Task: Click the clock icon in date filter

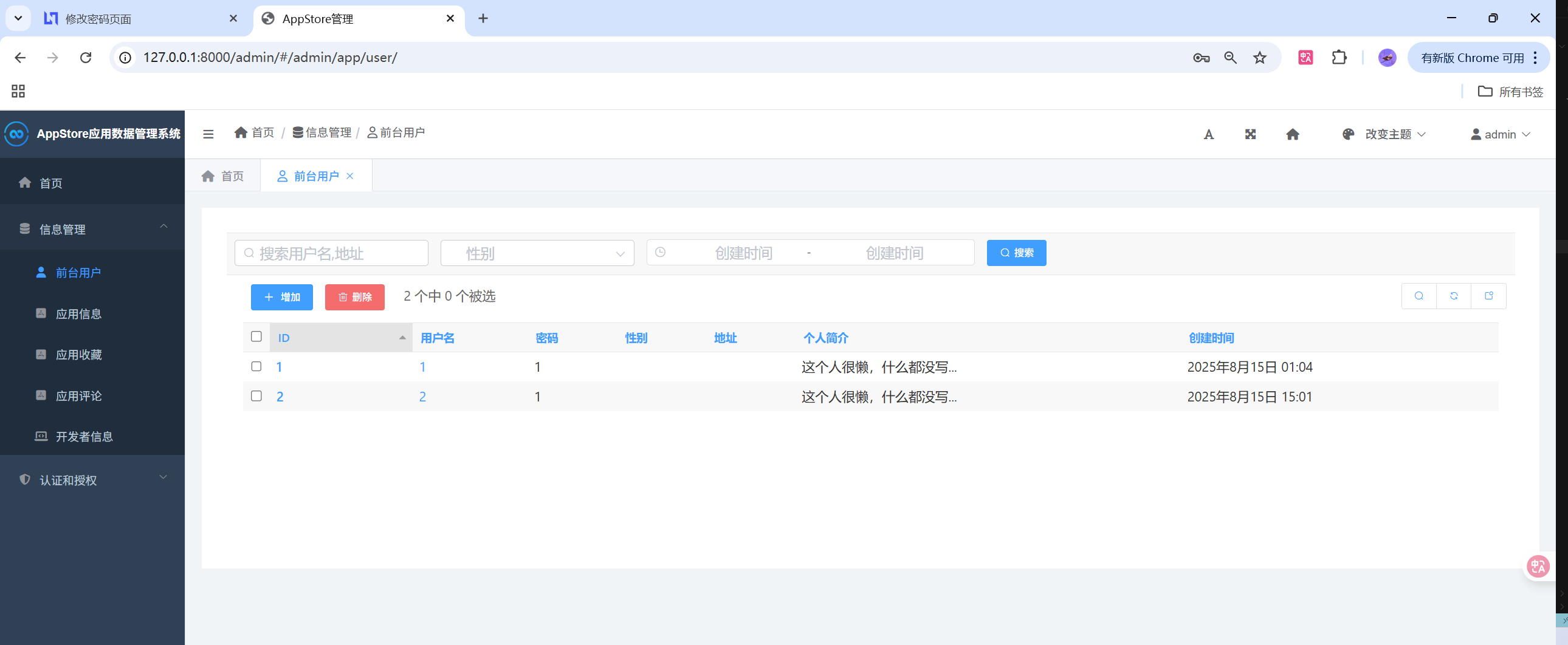Action: click(x=661, y=253)
